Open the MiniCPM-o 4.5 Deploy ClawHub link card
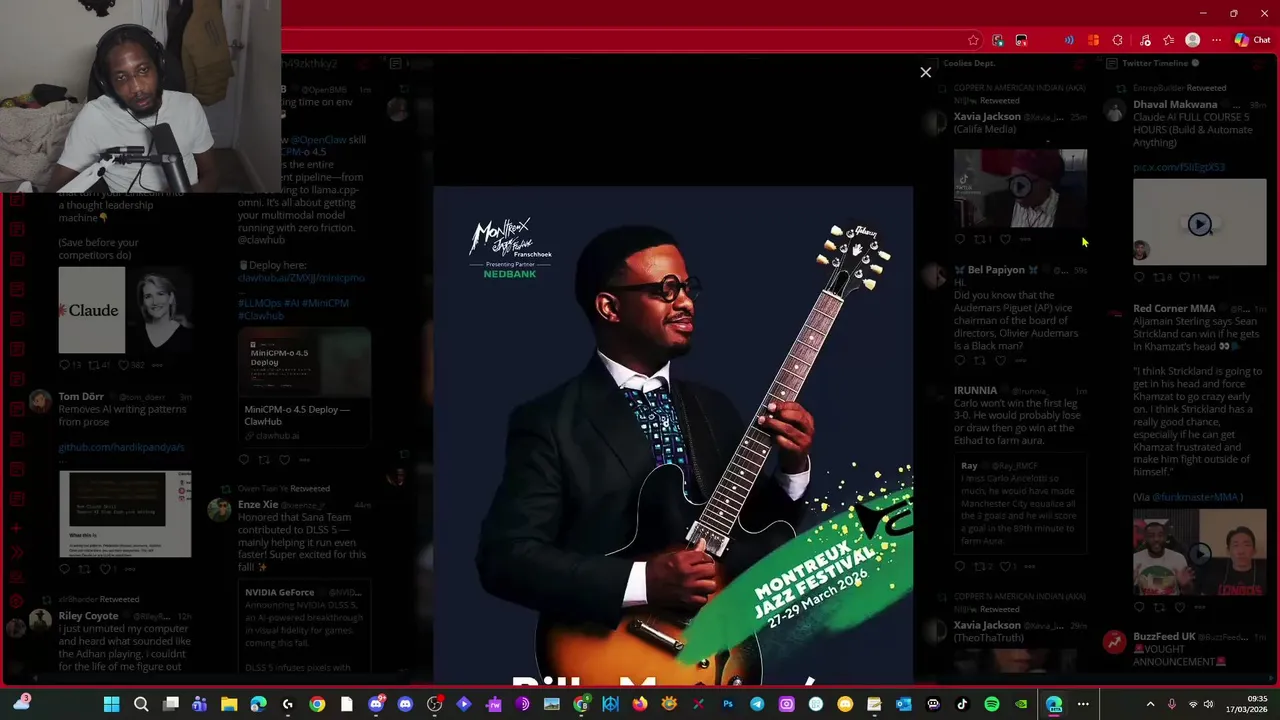 click(x=304, y=388)
